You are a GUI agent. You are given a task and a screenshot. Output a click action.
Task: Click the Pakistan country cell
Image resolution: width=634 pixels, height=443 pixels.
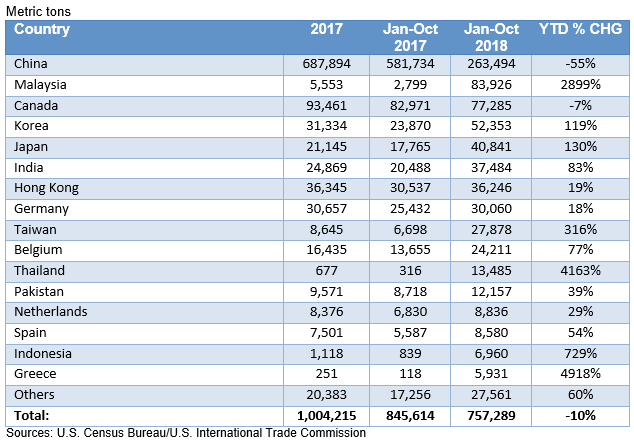click(x=40, y=291)
